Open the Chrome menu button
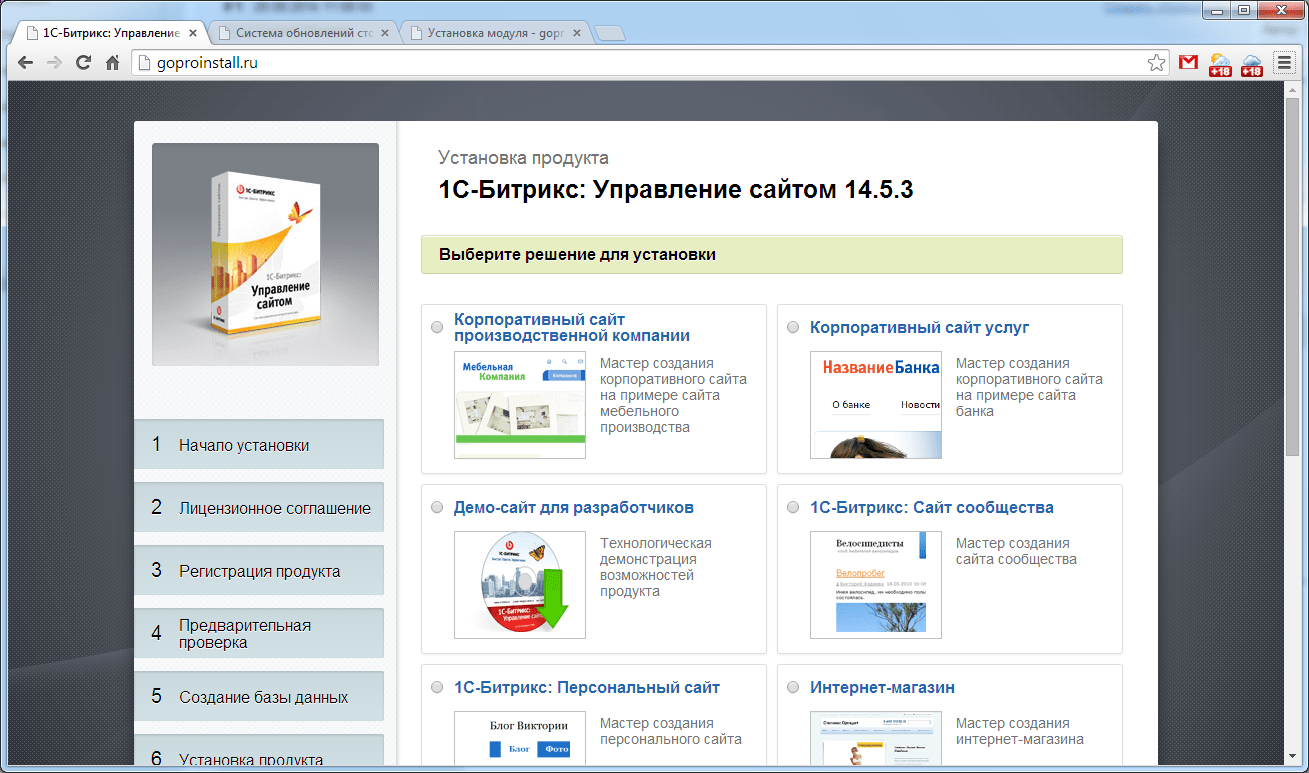Image resolution: width=1309 pixels, height=773 pixels. (1284, 63)
